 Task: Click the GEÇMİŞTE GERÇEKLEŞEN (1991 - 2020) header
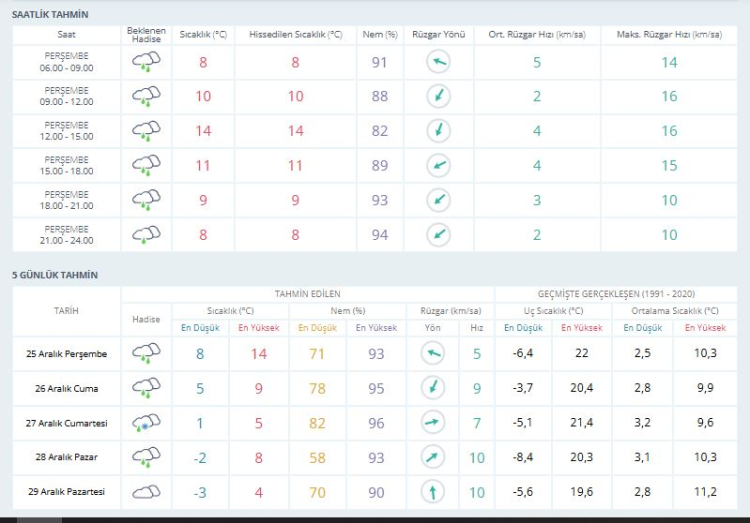(x=616, y=294)
